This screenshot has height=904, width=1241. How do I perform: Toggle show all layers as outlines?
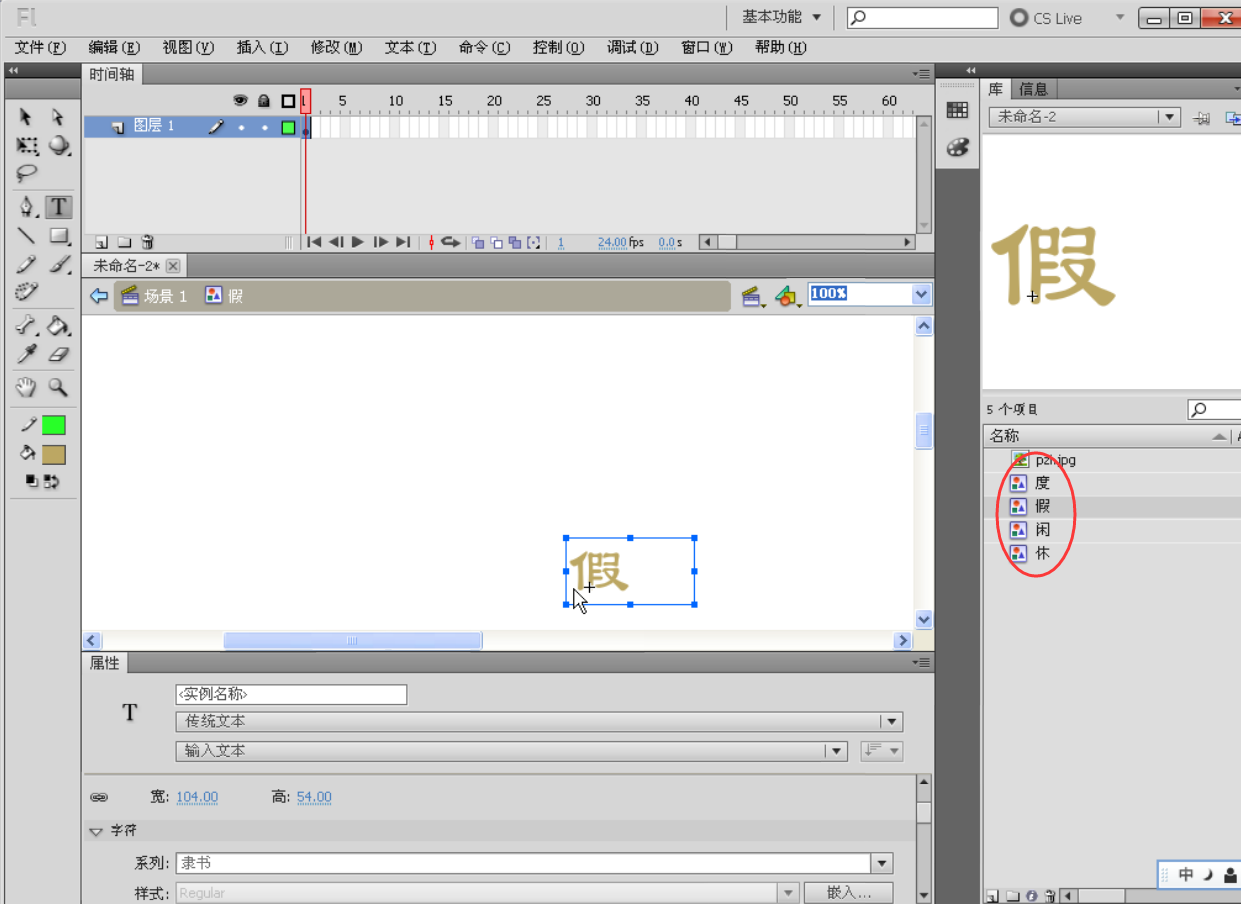pyautogui.click(x=288, y=101)
